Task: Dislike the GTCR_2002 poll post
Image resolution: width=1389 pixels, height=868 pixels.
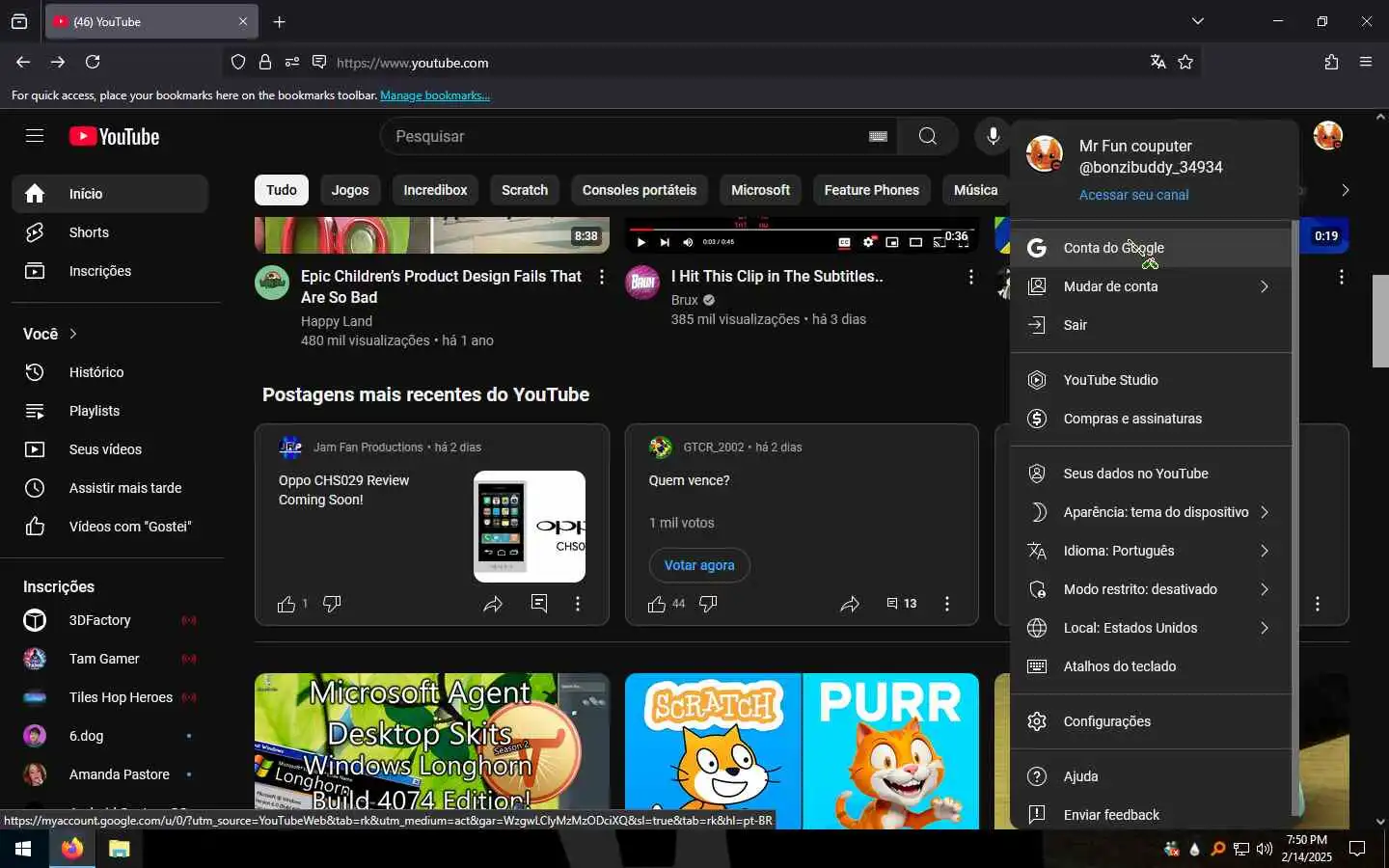Action: click(708, 604)
